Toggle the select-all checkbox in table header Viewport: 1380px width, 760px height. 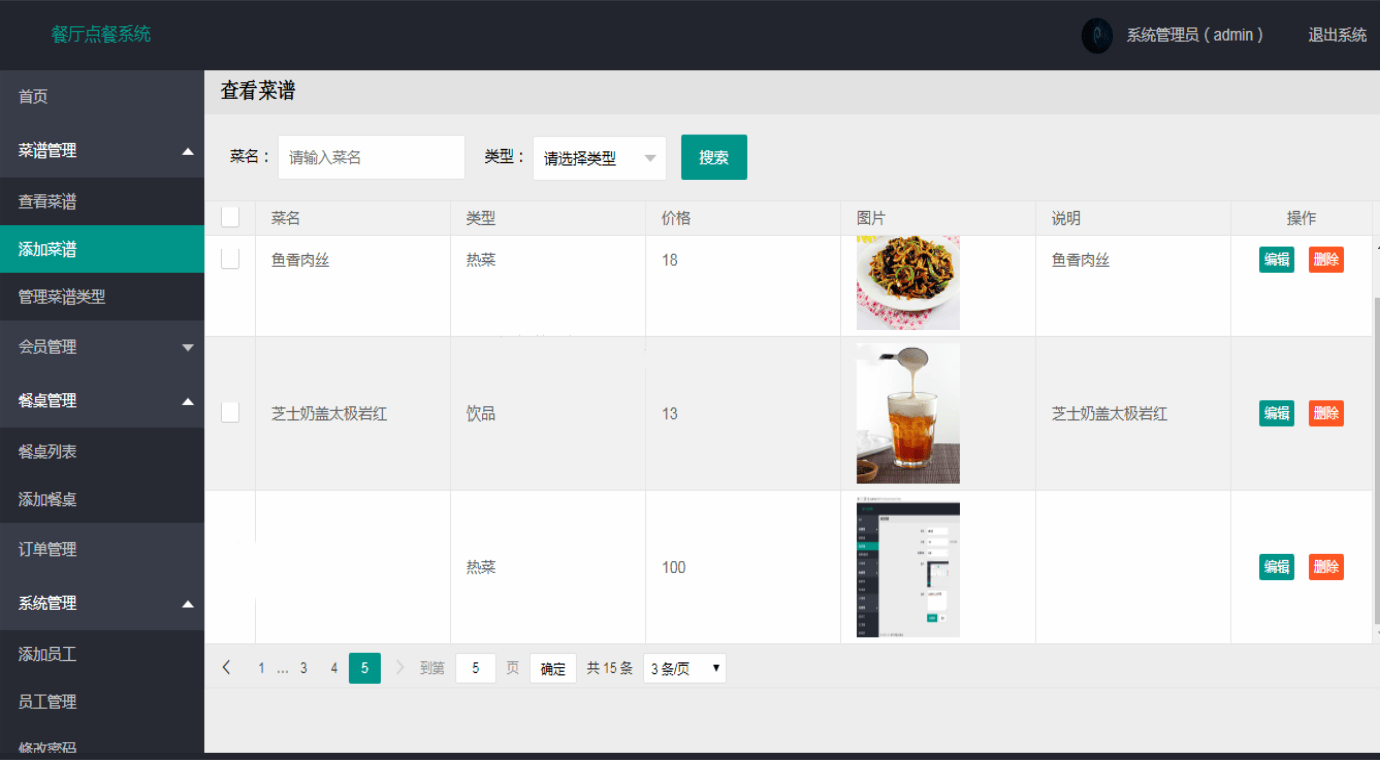point(229,217)
